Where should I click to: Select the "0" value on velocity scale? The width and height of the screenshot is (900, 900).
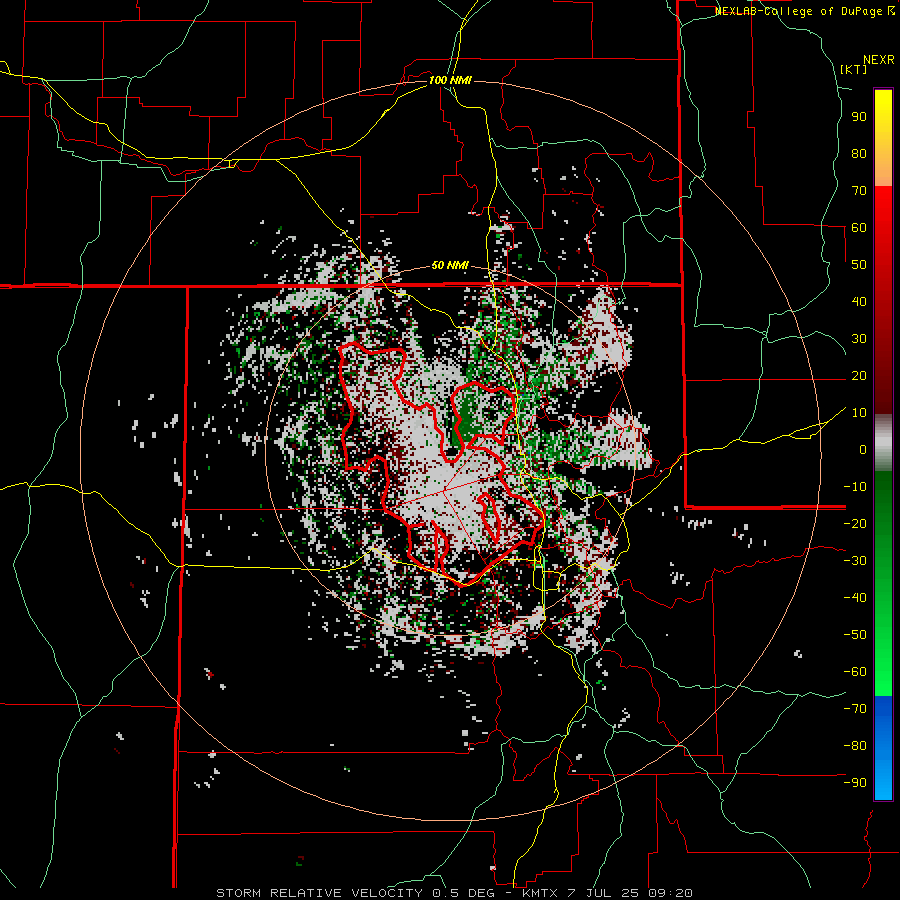click(x=863, y=450)
